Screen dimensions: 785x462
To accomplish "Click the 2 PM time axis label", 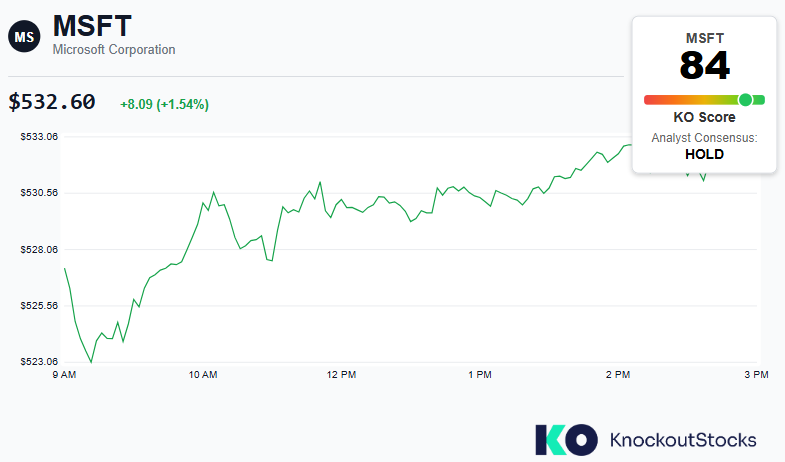I will 618,374.
